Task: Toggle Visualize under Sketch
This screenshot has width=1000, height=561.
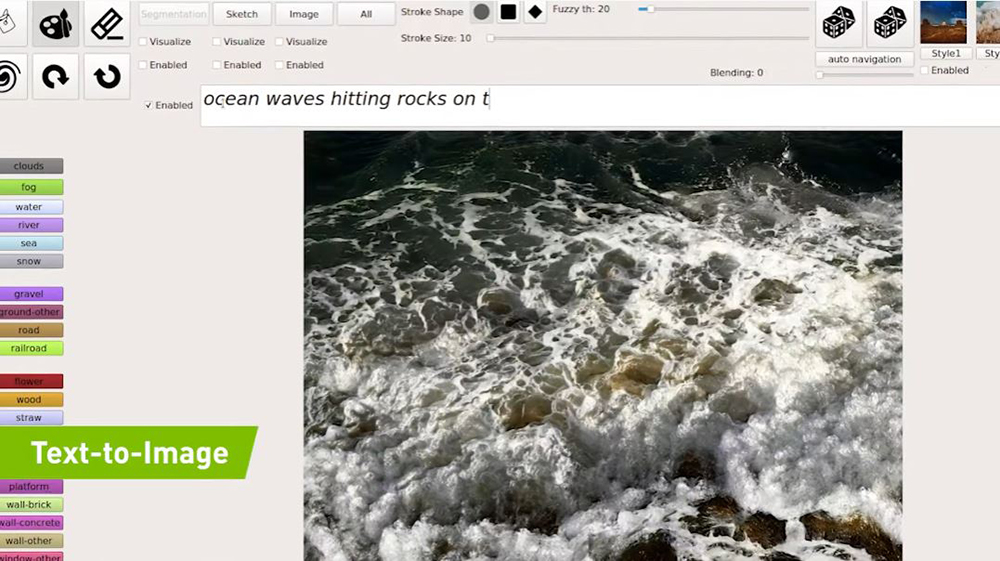Action: point(217,41)
